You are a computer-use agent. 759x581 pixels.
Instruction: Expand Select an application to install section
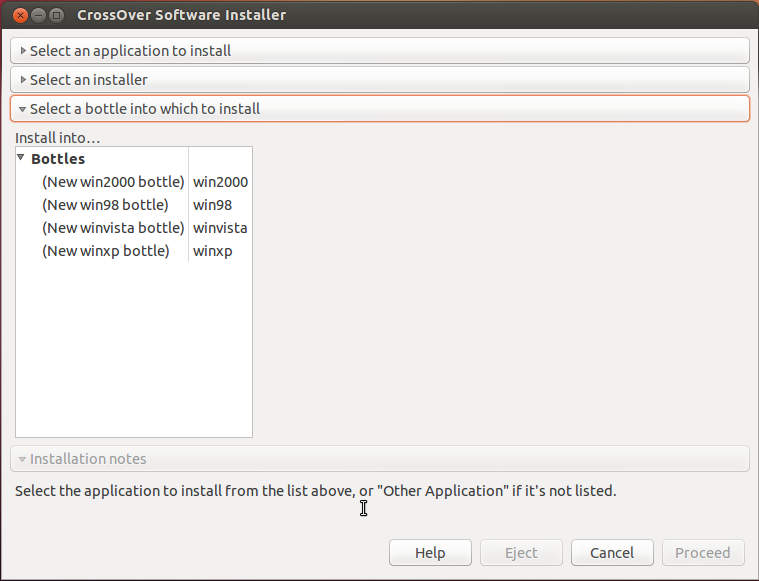coord(380,51)
